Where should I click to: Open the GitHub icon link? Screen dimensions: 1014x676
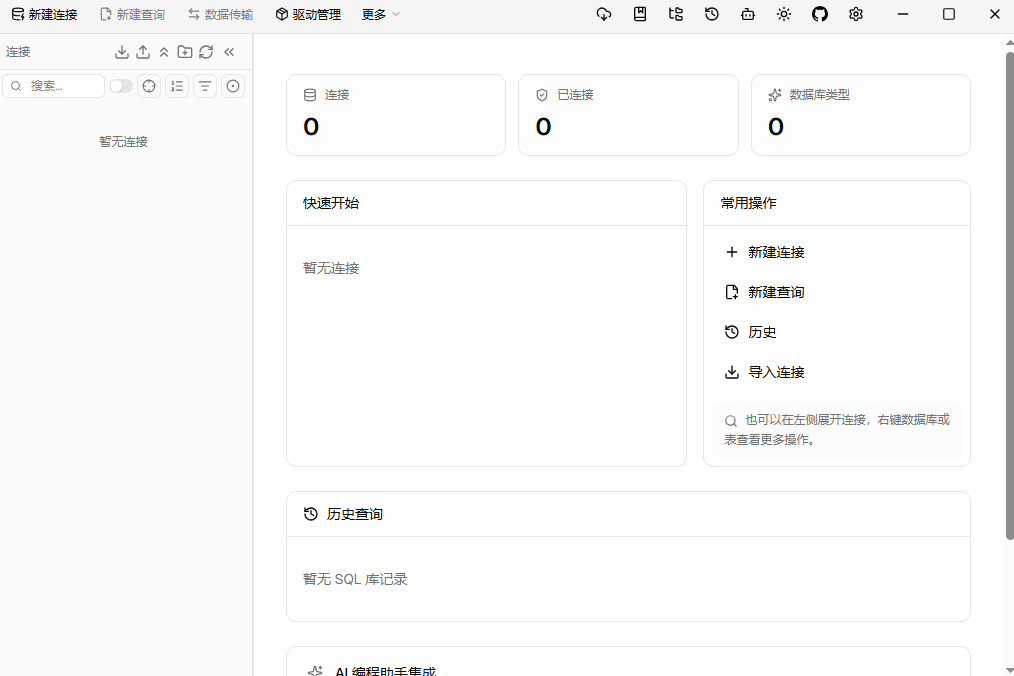pyautogui.click(x=820, y=14)
